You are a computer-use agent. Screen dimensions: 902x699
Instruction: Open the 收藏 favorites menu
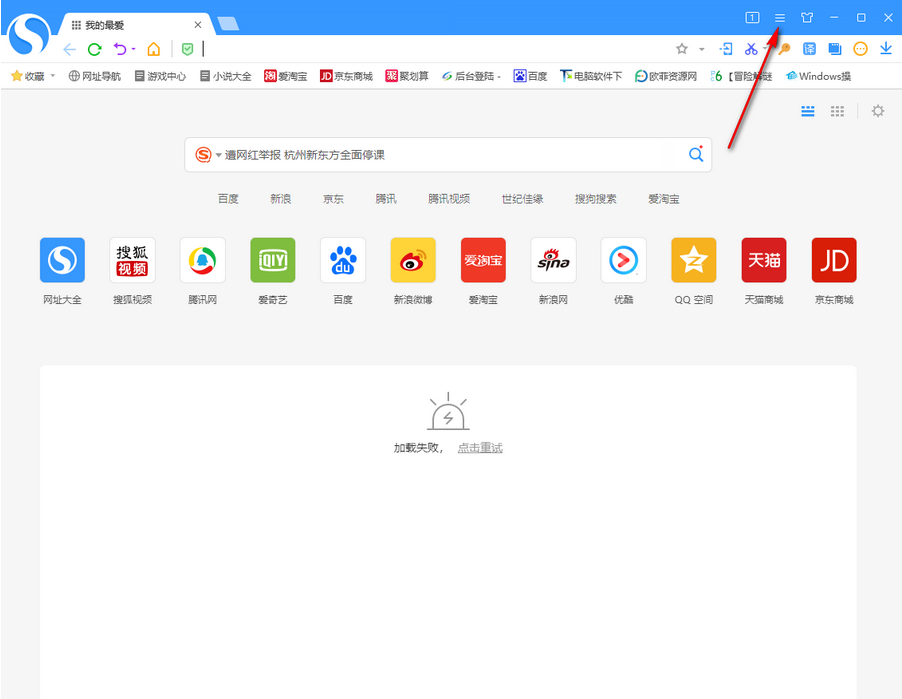pos(33,76)
